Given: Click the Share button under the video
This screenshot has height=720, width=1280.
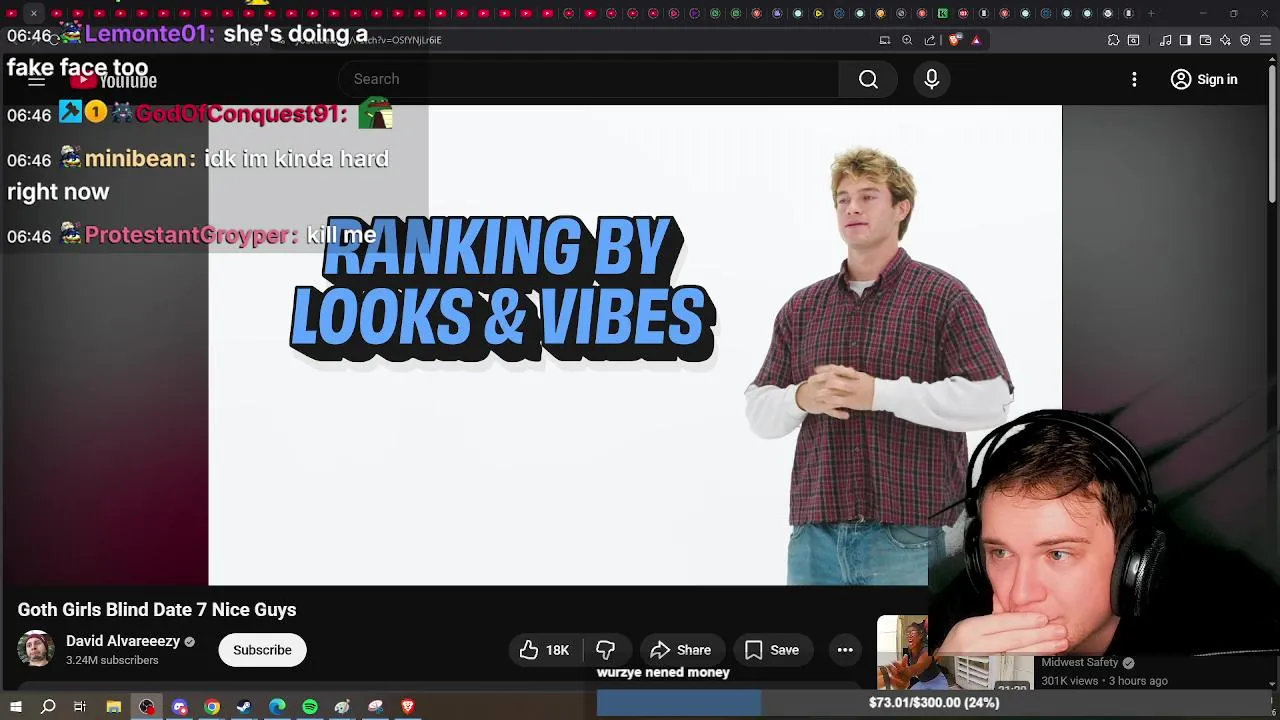Looking at the screenshot, I should click(681, 650).
